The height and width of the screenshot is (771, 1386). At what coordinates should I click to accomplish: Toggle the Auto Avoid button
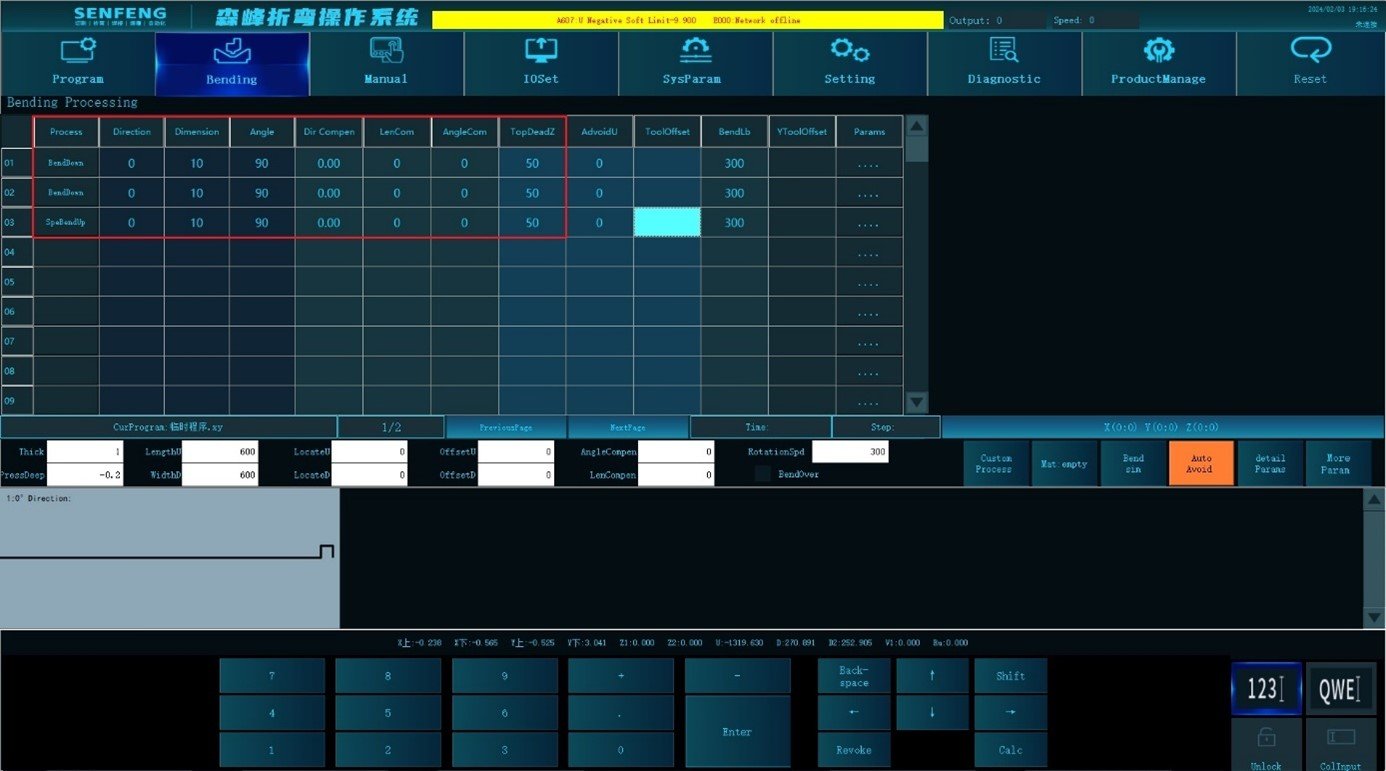point(1200,463)
